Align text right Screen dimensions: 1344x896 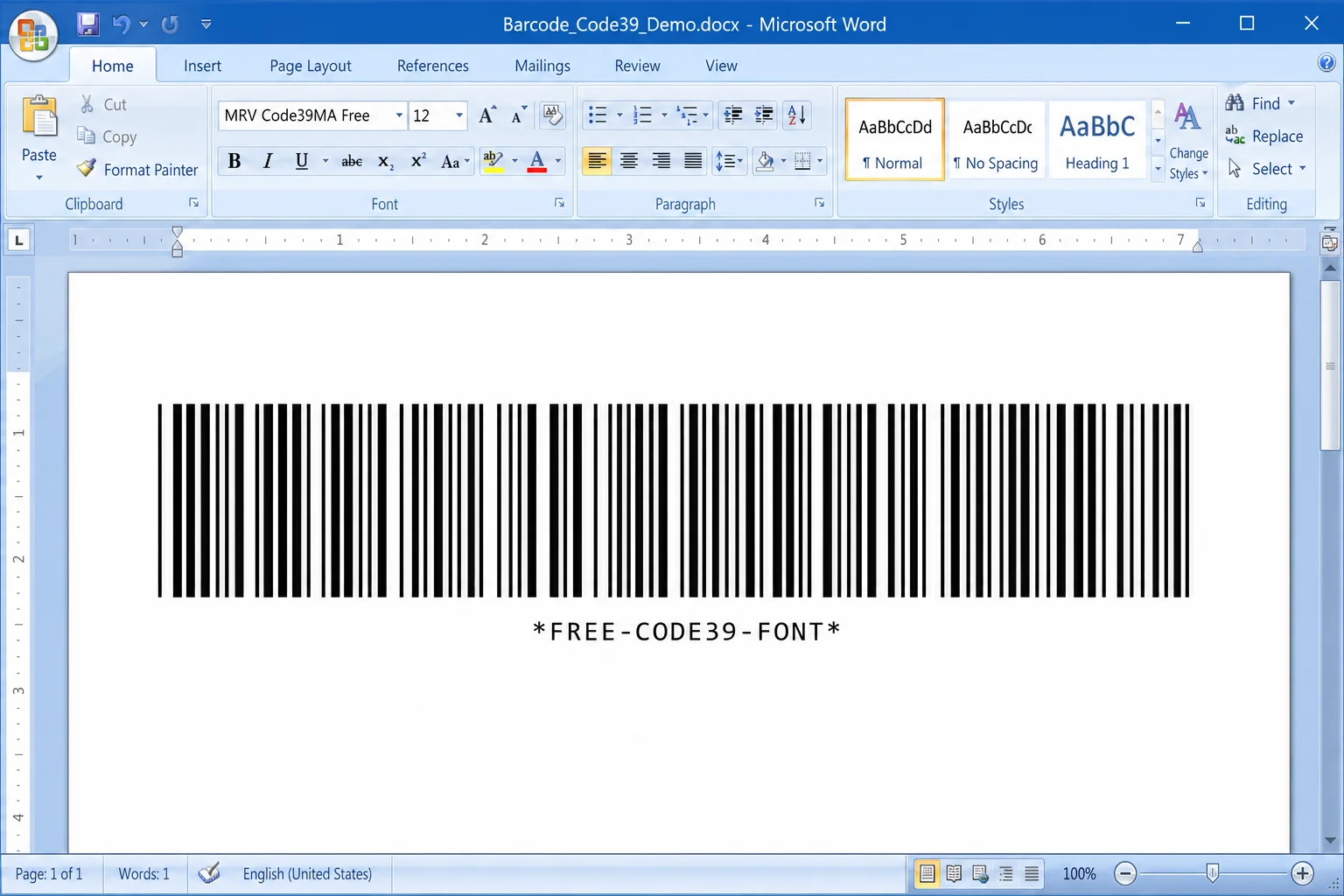click(661, 161)
